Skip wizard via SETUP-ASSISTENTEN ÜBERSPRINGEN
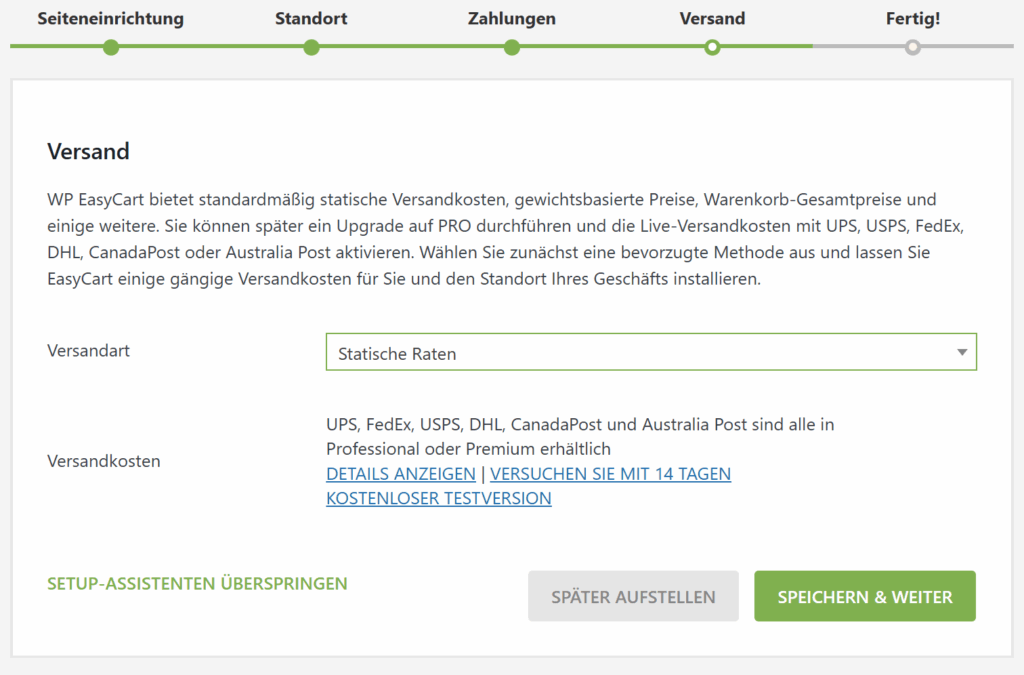The width and height of the screenshot is (1024, 675). click(x=197, y=583)
